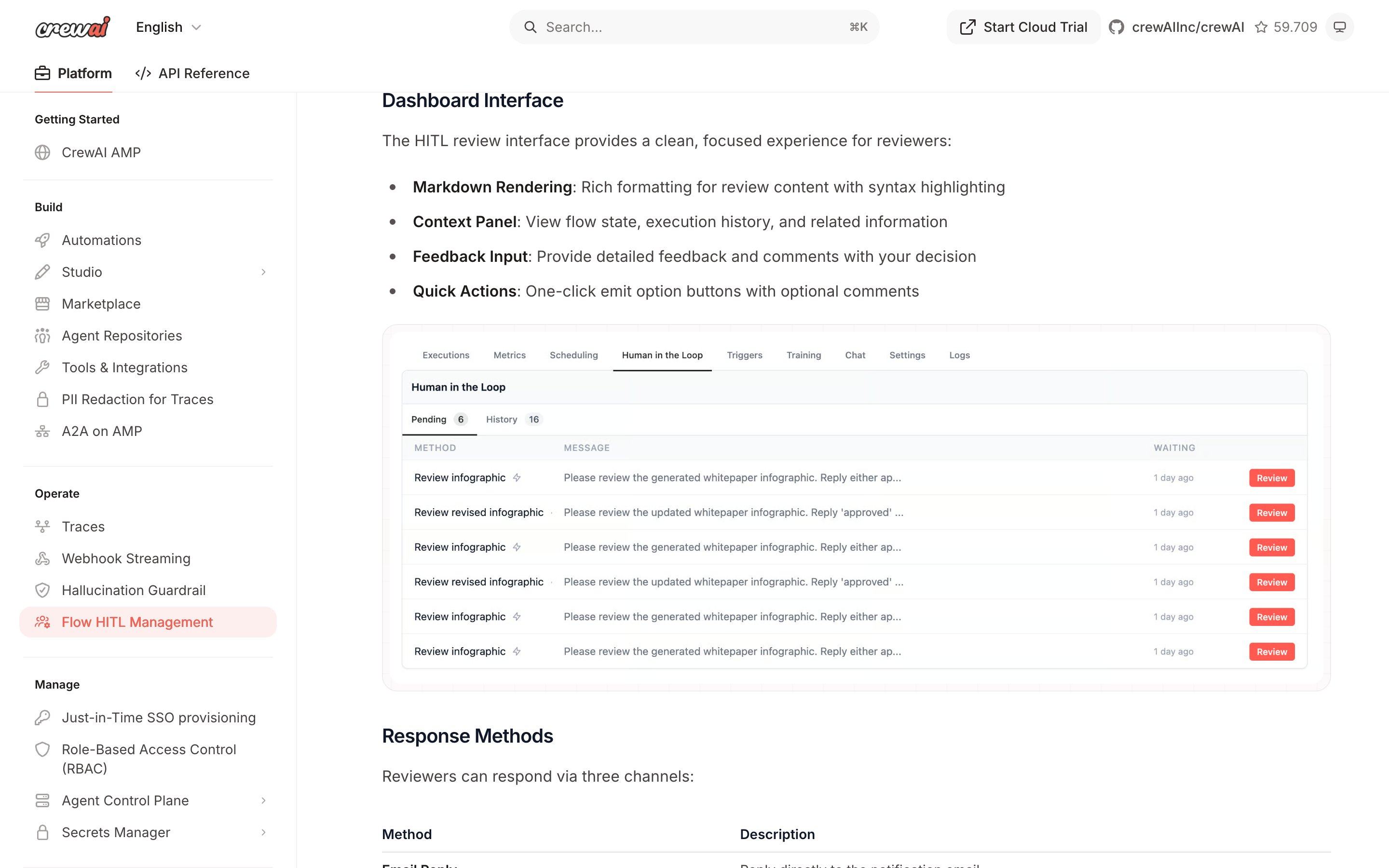The image size is (1389, 868).
Task: Click the Search magnifier icon
Action: pyautogui.click(x=530, y=27)
